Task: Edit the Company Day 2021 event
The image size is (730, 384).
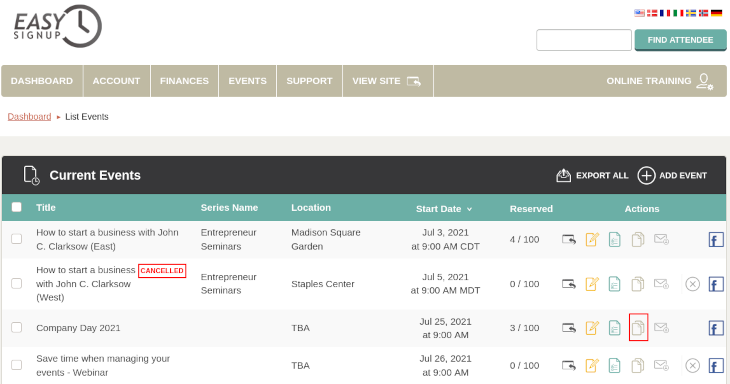Action: coord(592,328)
